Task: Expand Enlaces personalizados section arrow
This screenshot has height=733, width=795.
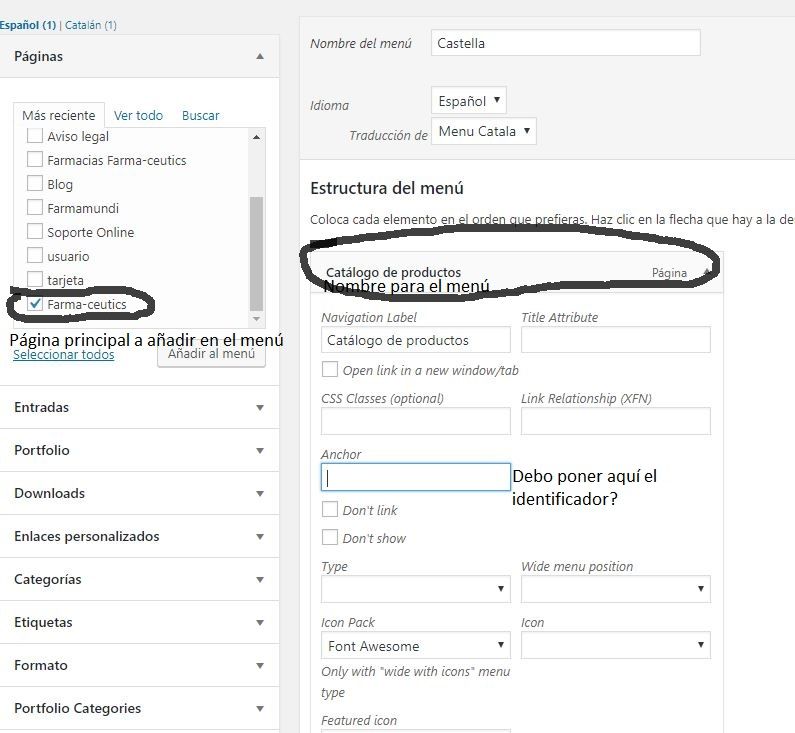Action: click(x=260, y=537)
